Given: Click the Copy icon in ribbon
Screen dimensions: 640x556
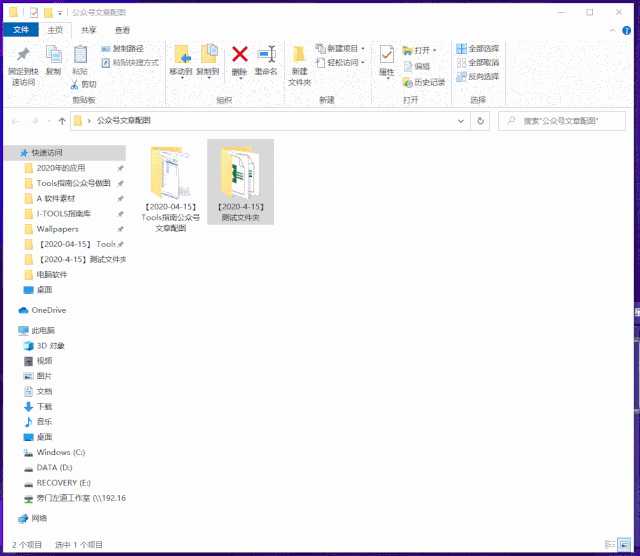Looking at the screenshot, I should click(54, 55).
